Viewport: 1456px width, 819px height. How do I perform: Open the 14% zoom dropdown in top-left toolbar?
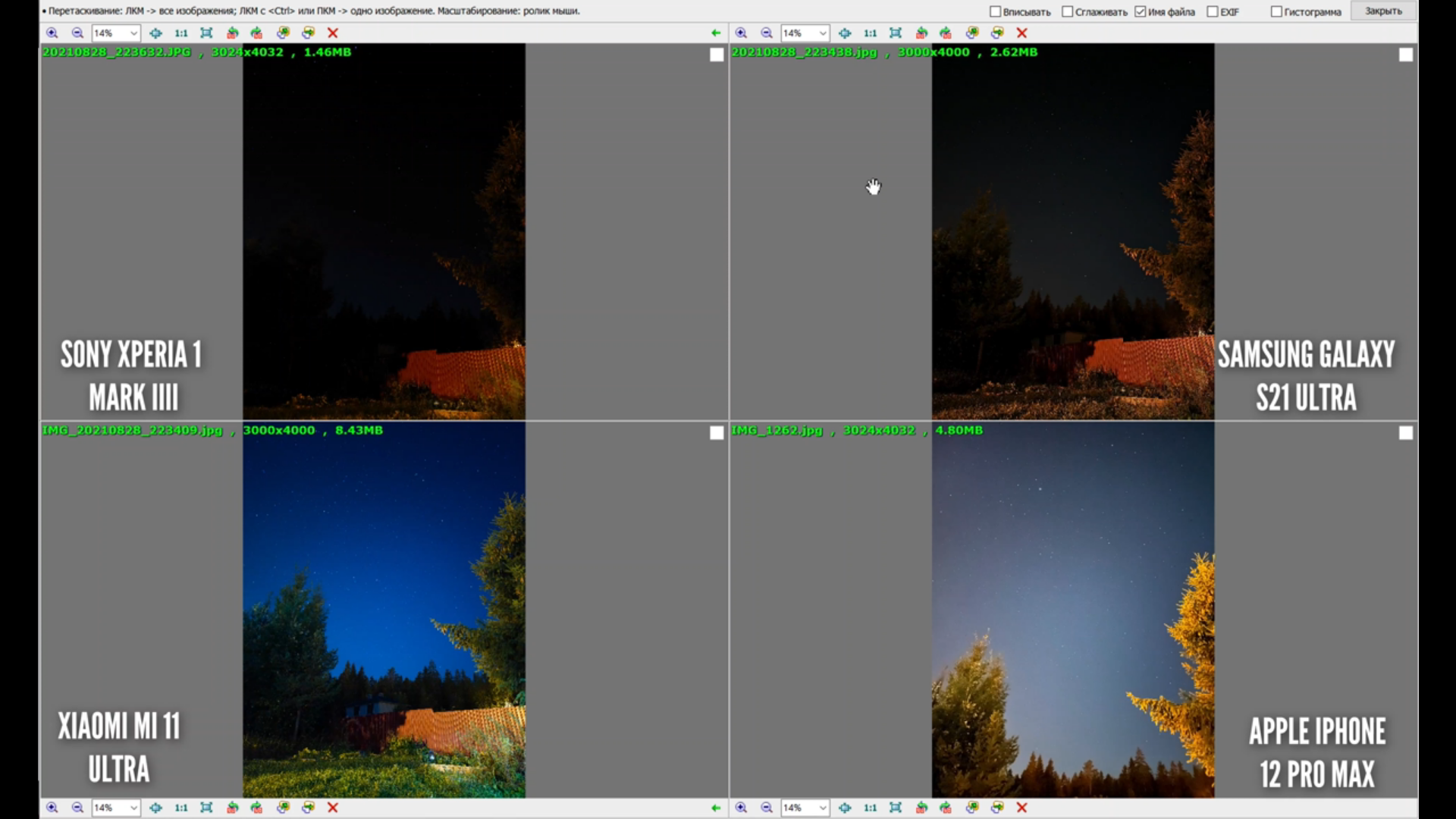(x=133, y=33)
